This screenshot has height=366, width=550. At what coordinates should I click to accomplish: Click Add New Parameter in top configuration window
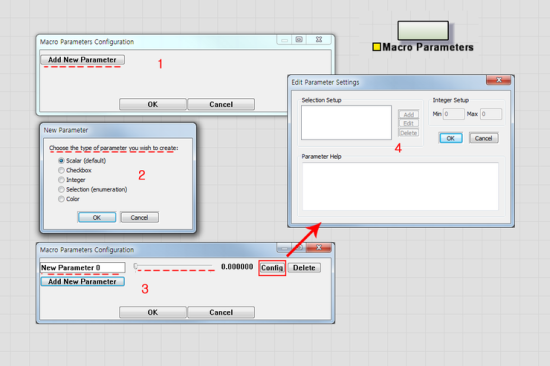[82, 60]
